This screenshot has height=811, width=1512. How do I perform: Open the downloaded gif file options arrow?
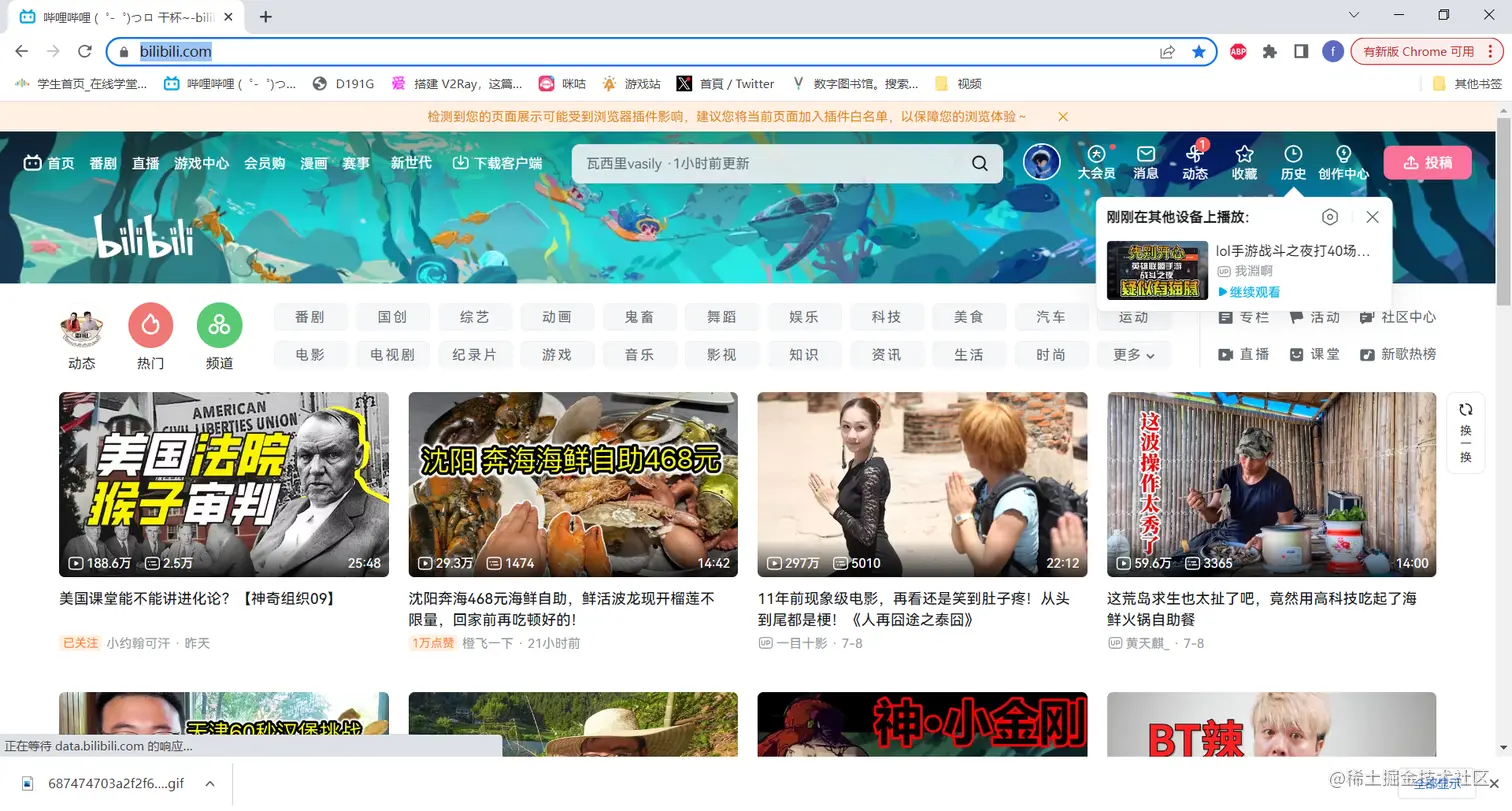pos(210,784)
